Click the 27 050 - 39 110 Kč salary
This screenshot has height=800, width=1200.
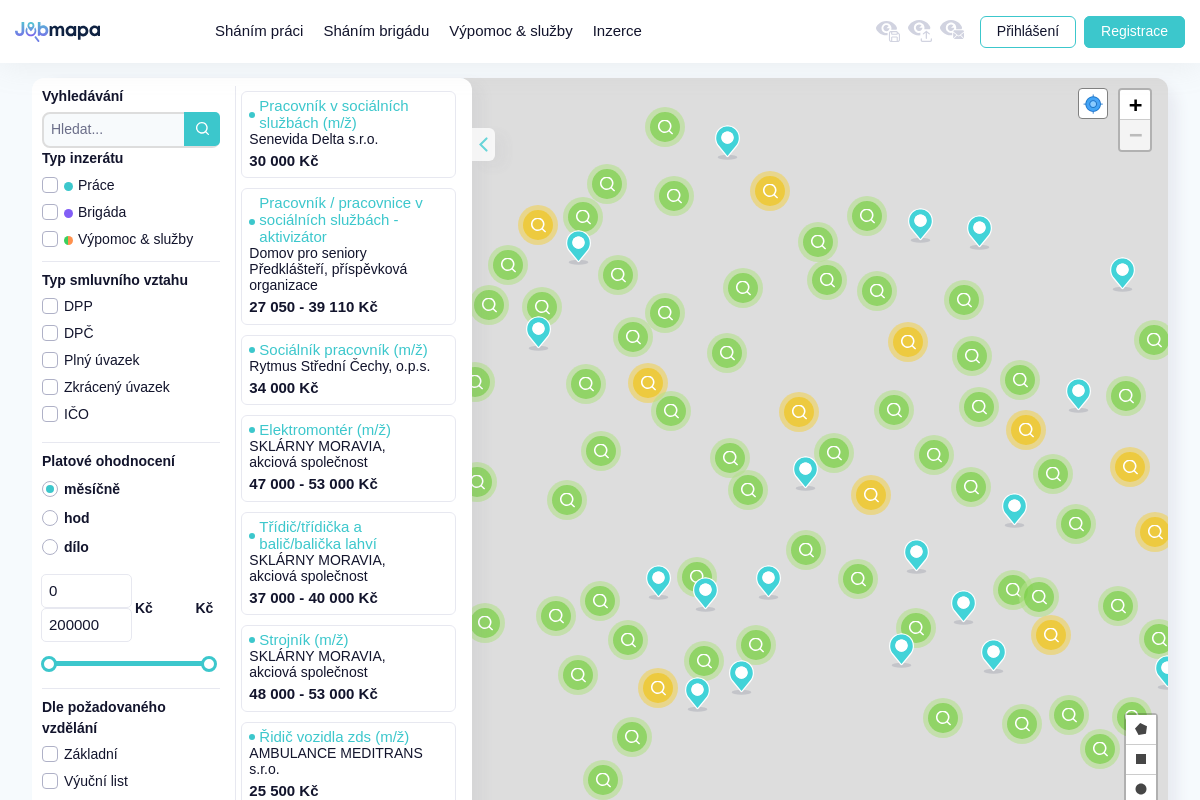coord(313,307)
